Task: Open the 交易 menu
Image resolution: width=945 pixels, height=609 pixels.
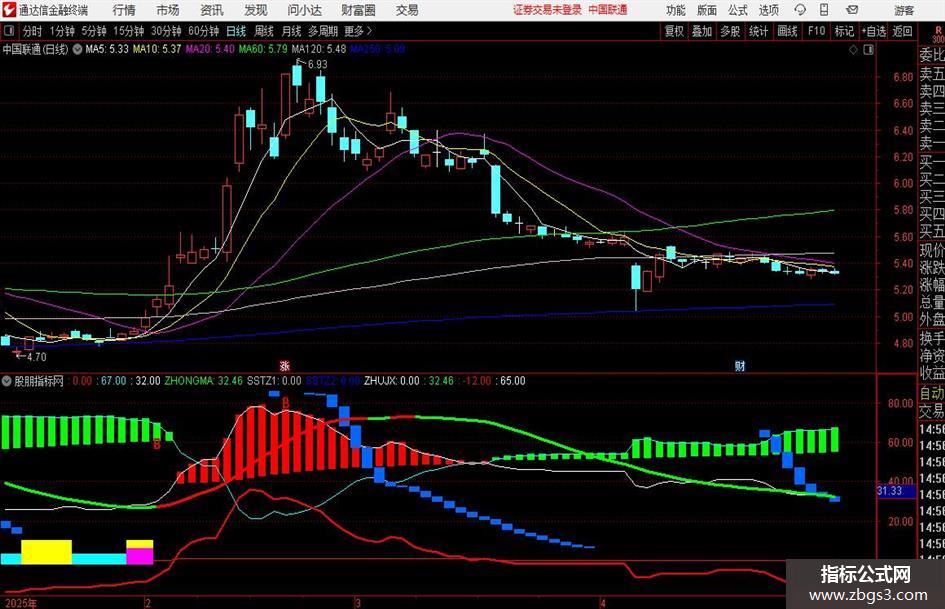Action: click(407, 10)
